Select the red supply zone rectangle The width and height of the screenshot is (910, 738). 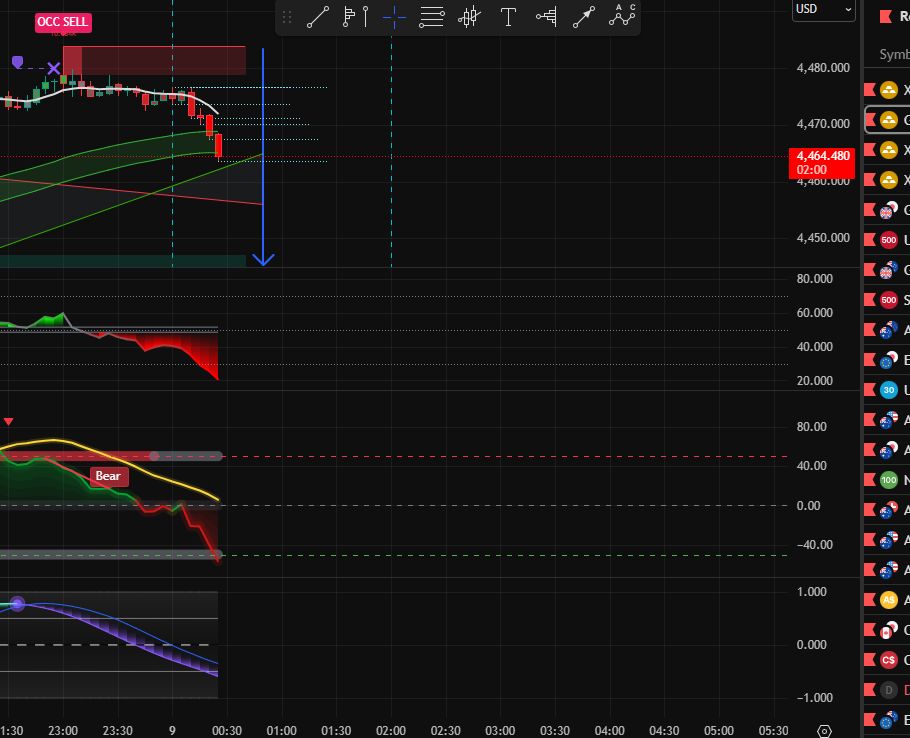point(154,60)
